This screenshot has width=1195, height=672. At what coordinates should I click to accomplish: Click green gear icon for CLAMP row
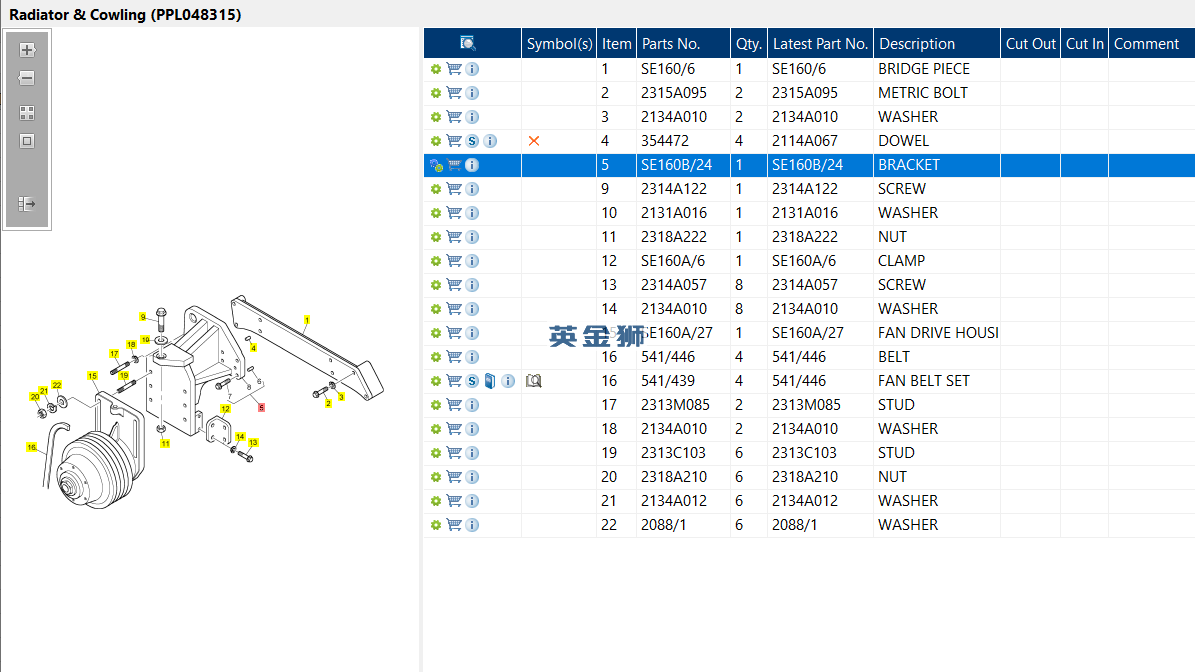coord(436,261)
